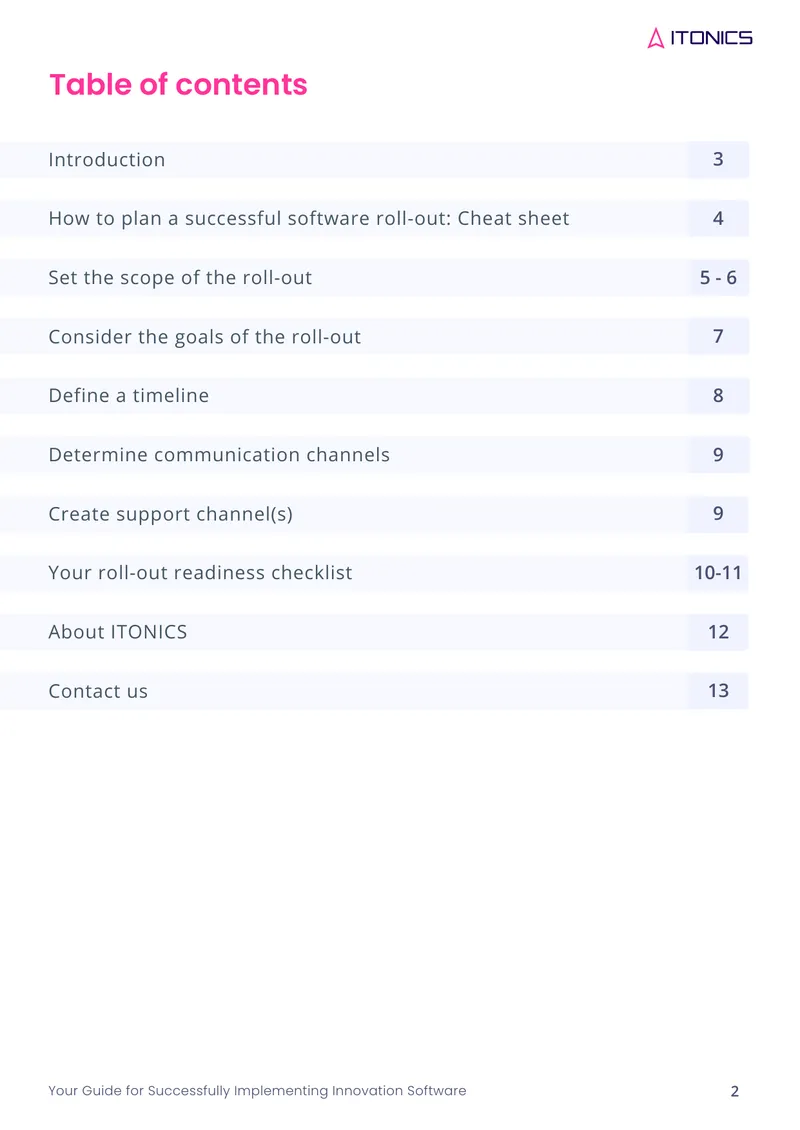Click the 5 - 6 page range
Screen dimensions: 800x1130
click(x=718, y=277)
